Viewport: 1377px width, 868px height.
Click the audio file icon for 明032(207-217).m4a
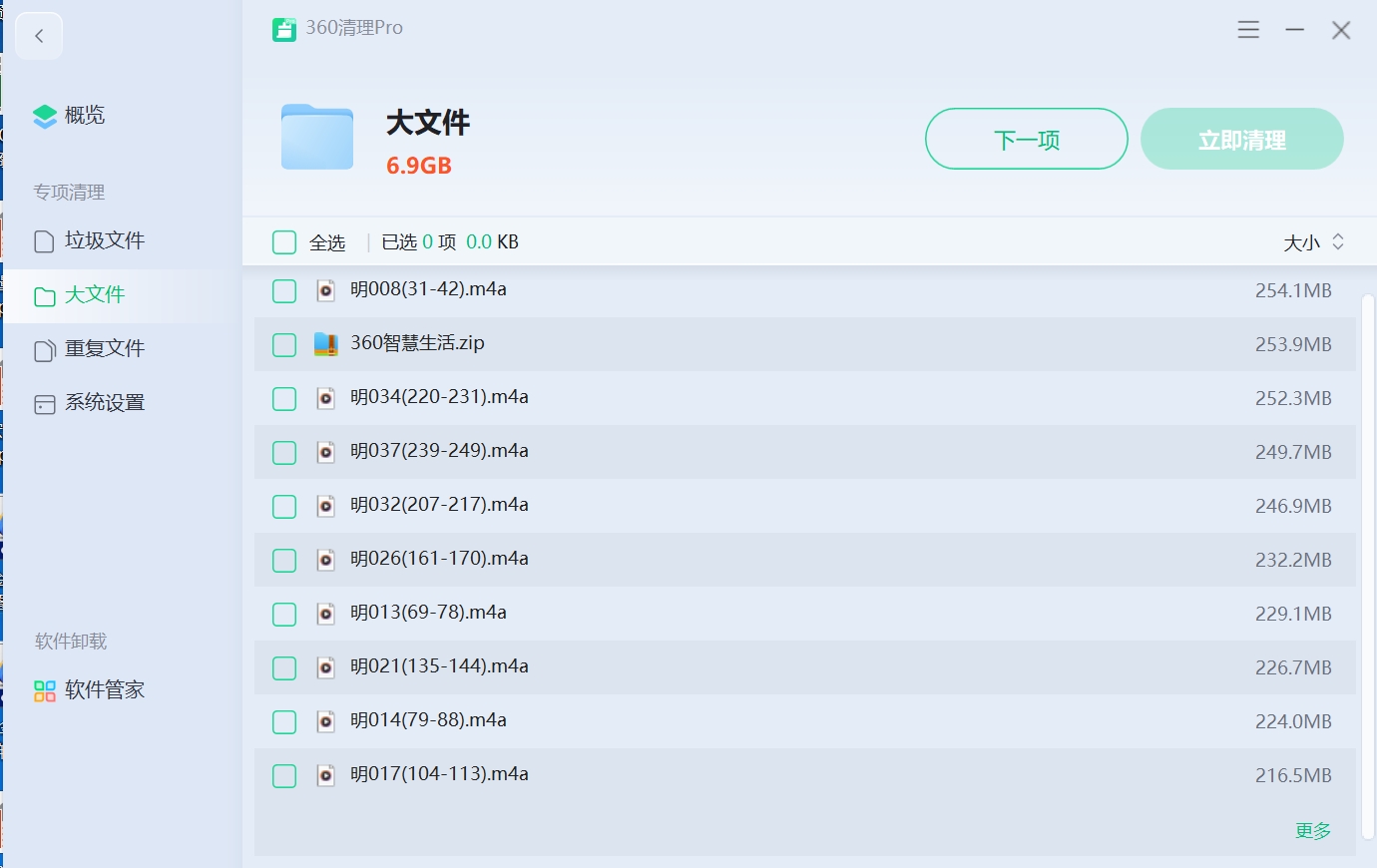click(325, 506)
